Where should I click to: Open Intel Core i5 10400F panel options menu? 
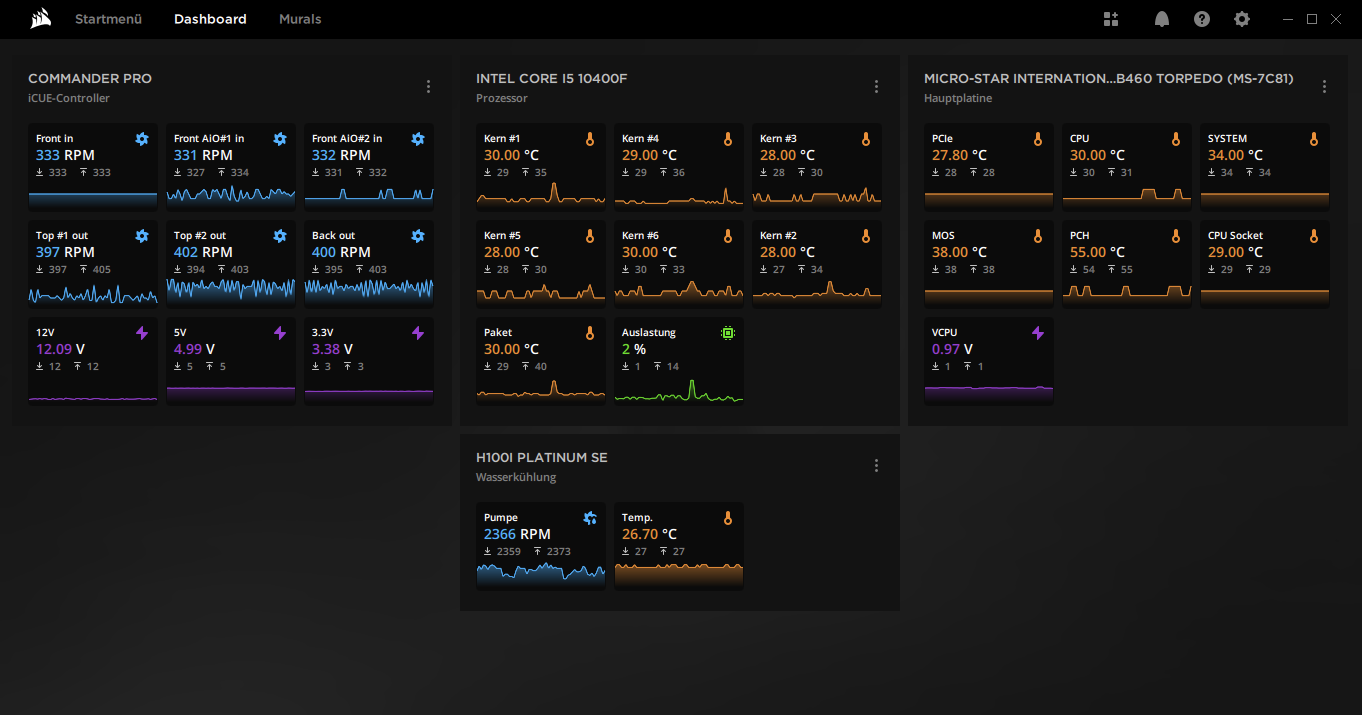point(877,87)
